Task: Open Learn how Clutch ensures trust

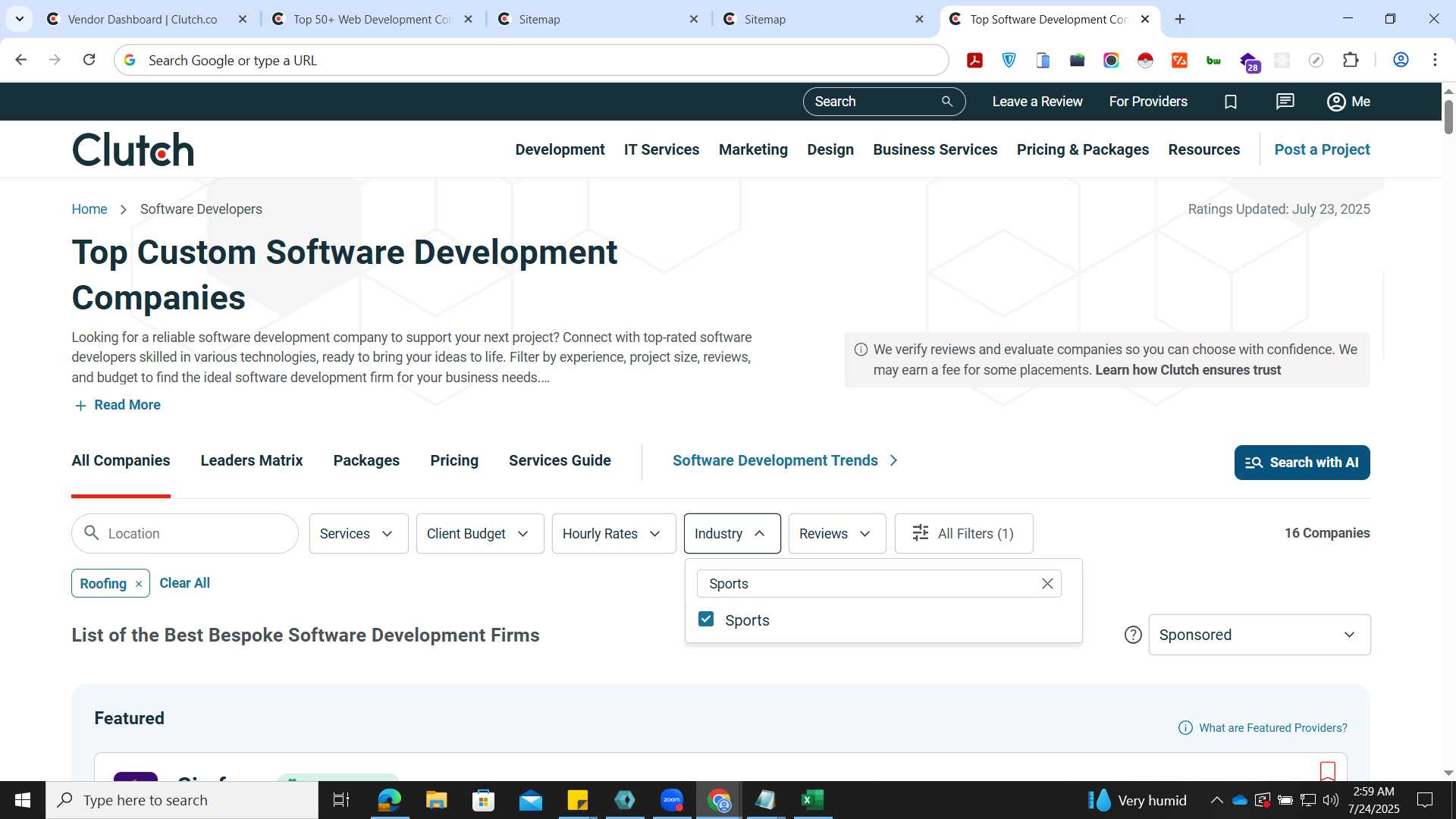Action: [x=1188, y=370]
